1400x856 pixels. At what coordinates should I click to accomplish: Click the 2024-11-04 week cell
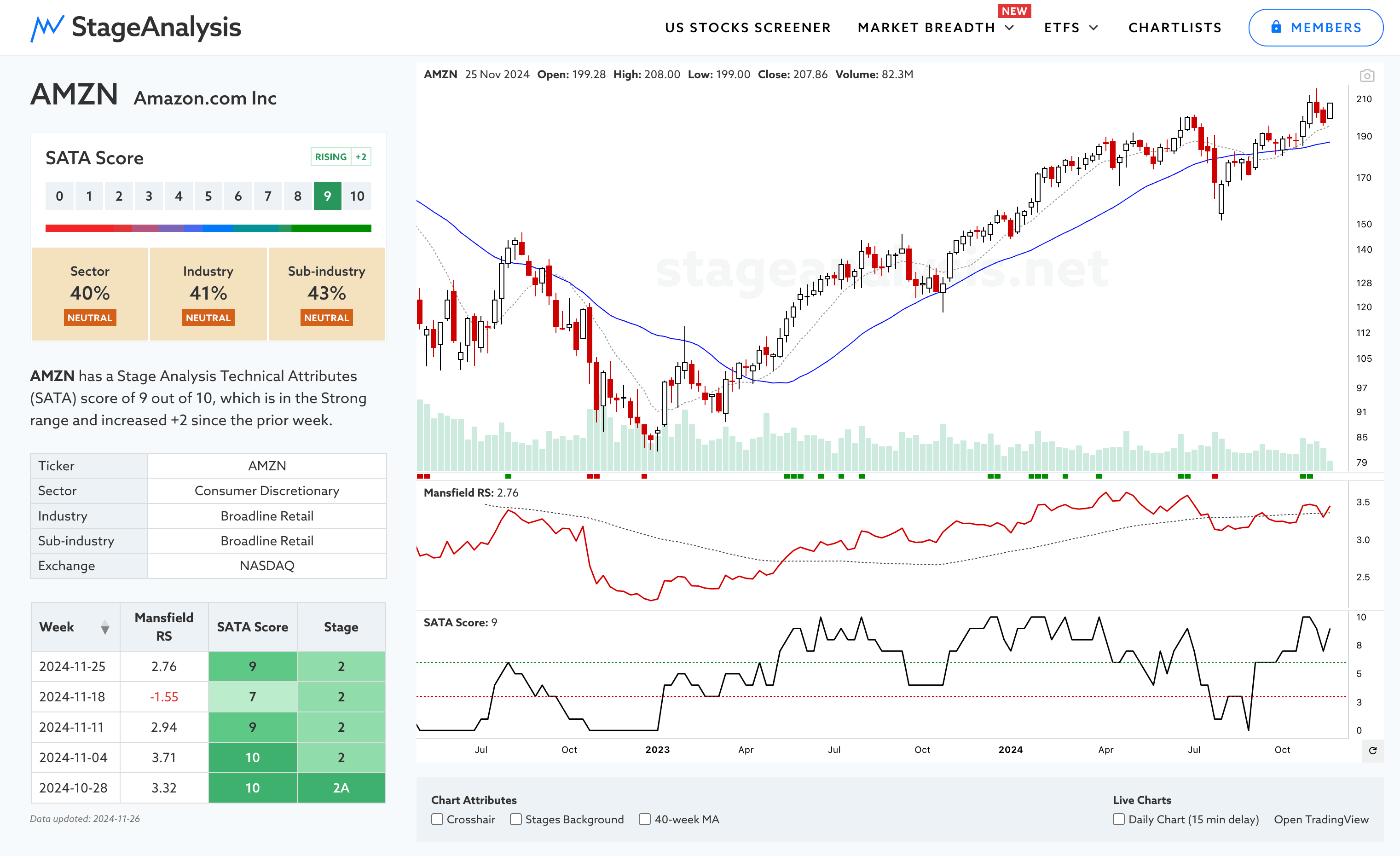pos(75,758)
